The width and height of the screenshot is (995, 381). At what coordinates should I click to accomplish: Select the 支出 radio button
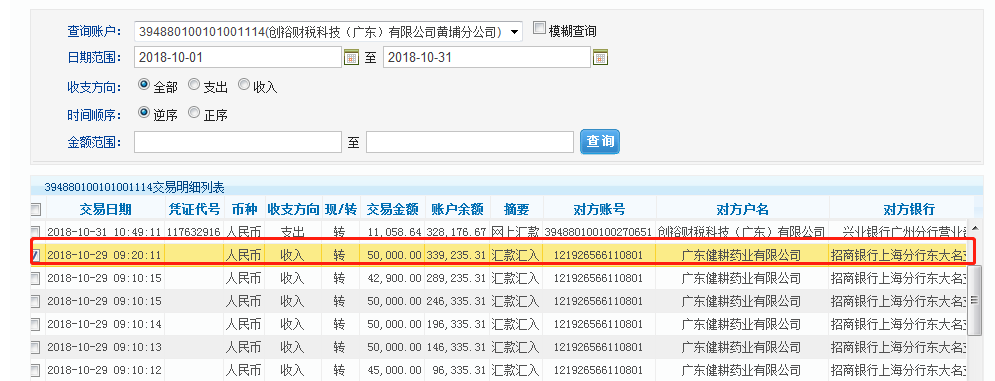click(x=194, y=84)
